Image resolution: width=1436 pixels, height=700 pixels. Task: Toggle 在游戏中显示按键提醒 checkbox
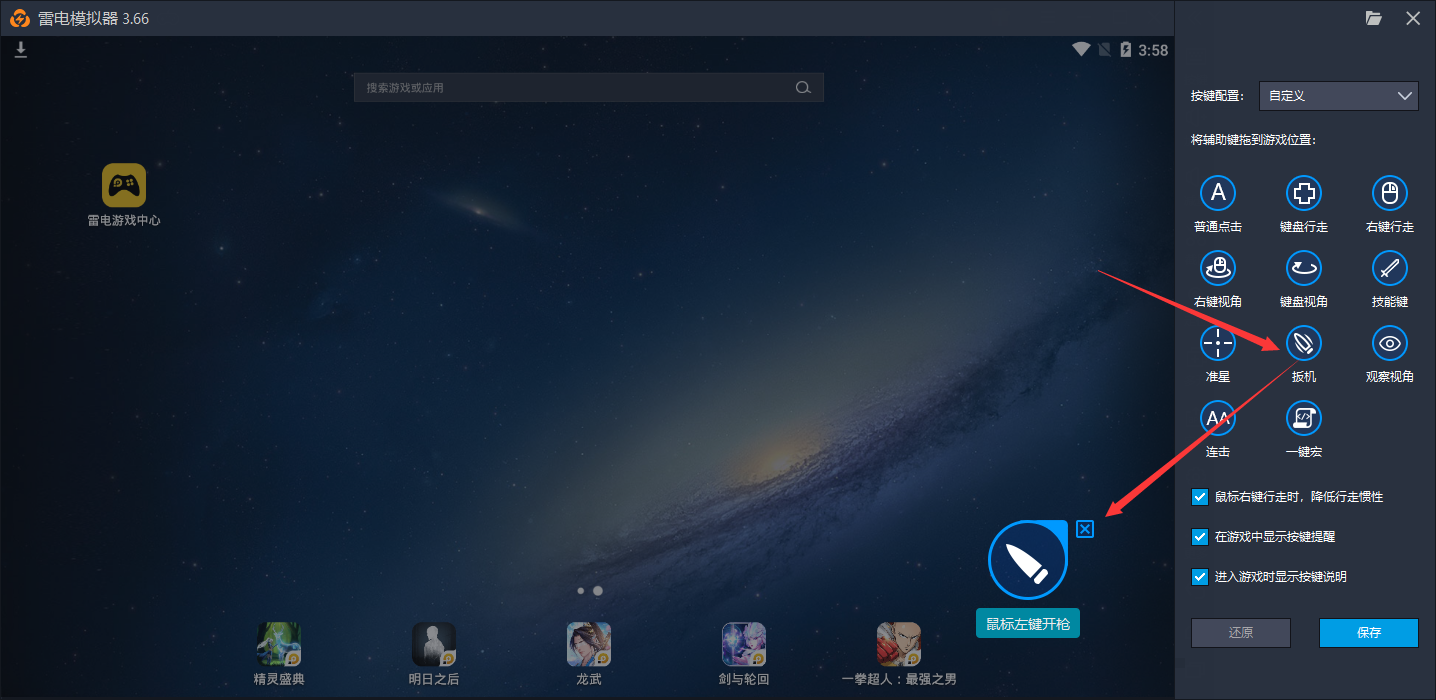[1200, 537]
